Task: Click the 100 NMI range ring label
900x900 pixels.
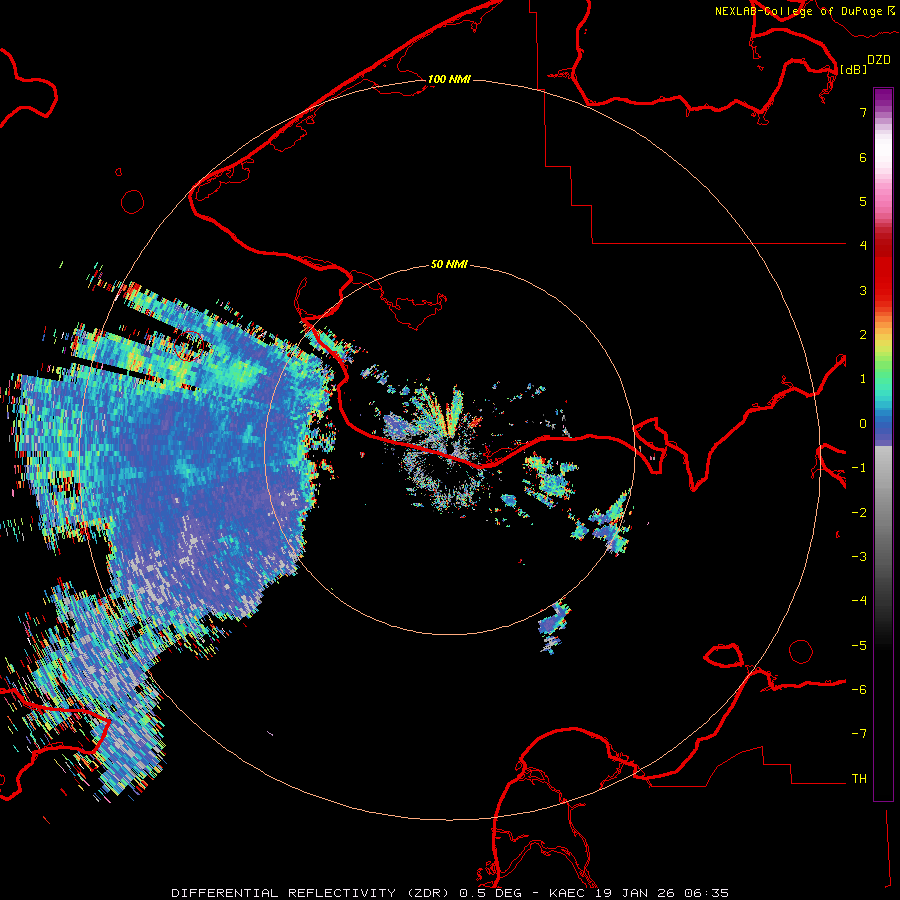Action: click(x=449, y=79)
